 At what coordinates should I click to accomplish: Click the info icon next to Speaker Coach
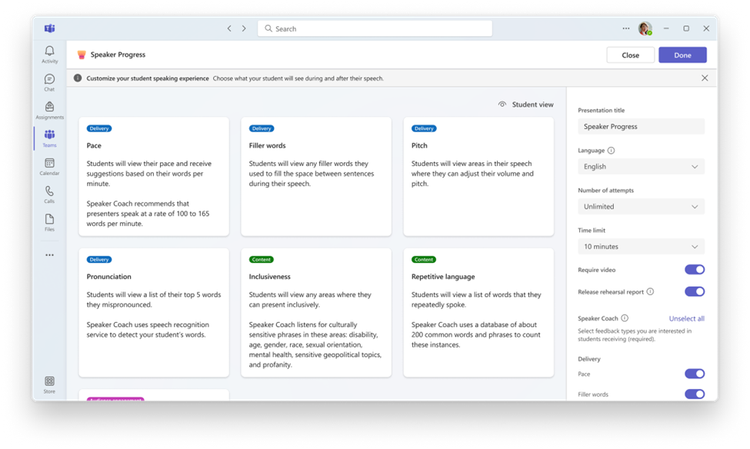pyautogui.click(x=625, y=318)
